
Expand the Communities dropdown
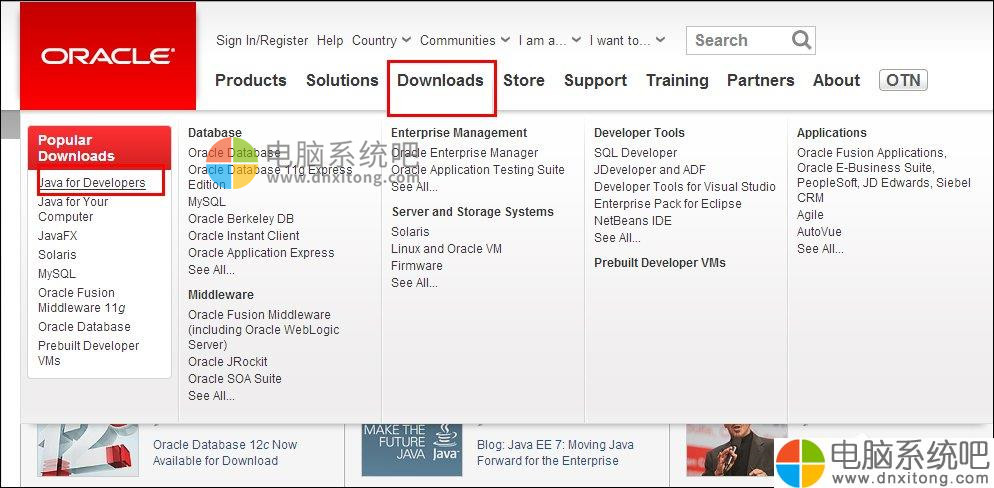465,41
